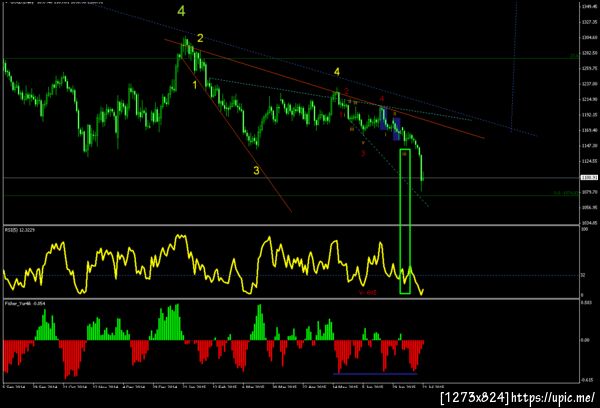
Task: Click the 1079.70 price axis value
Action: 589,192
